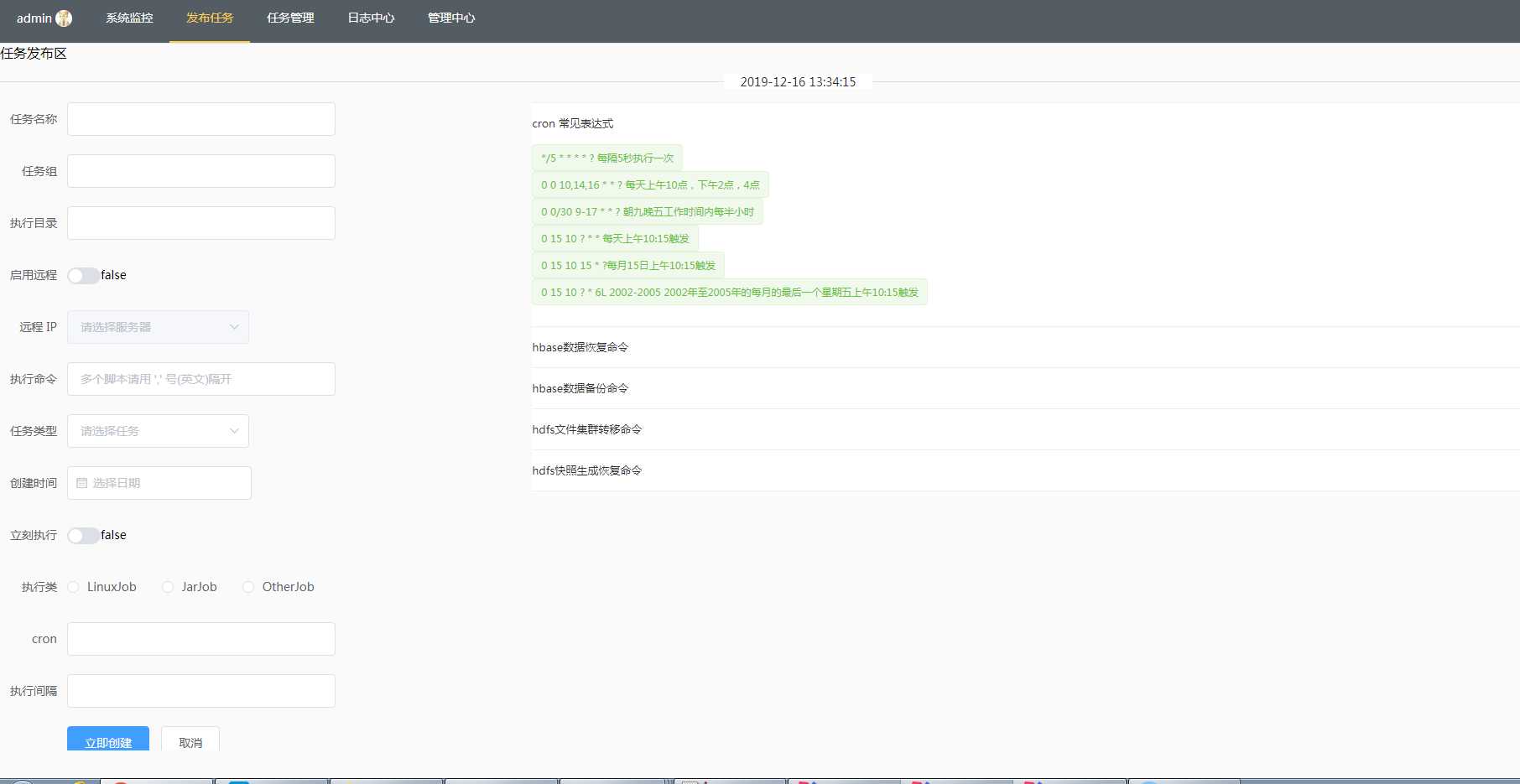This screenshot has height=784, width=1520.
Task: Click the cron expression input field
Action: click(x=201, y=639)
